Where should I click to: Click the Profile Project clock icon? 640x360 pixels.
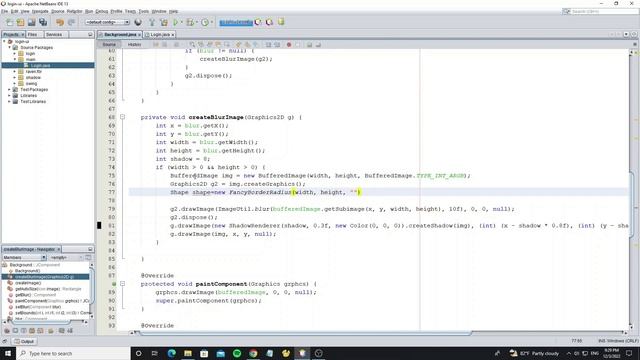click(205, 22)
